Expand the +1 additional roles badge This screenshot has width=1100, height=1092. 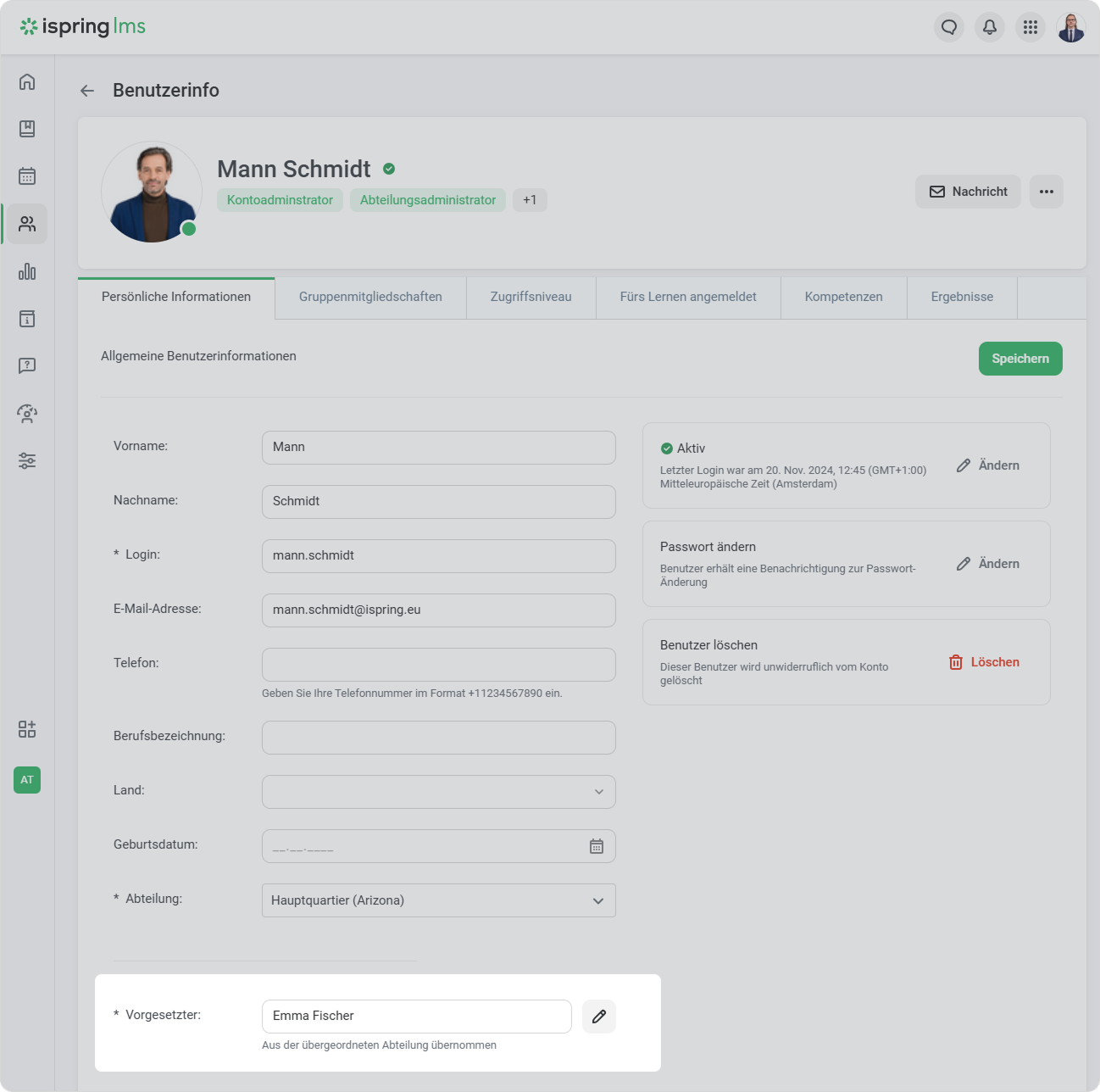click(x=530, y=200)
